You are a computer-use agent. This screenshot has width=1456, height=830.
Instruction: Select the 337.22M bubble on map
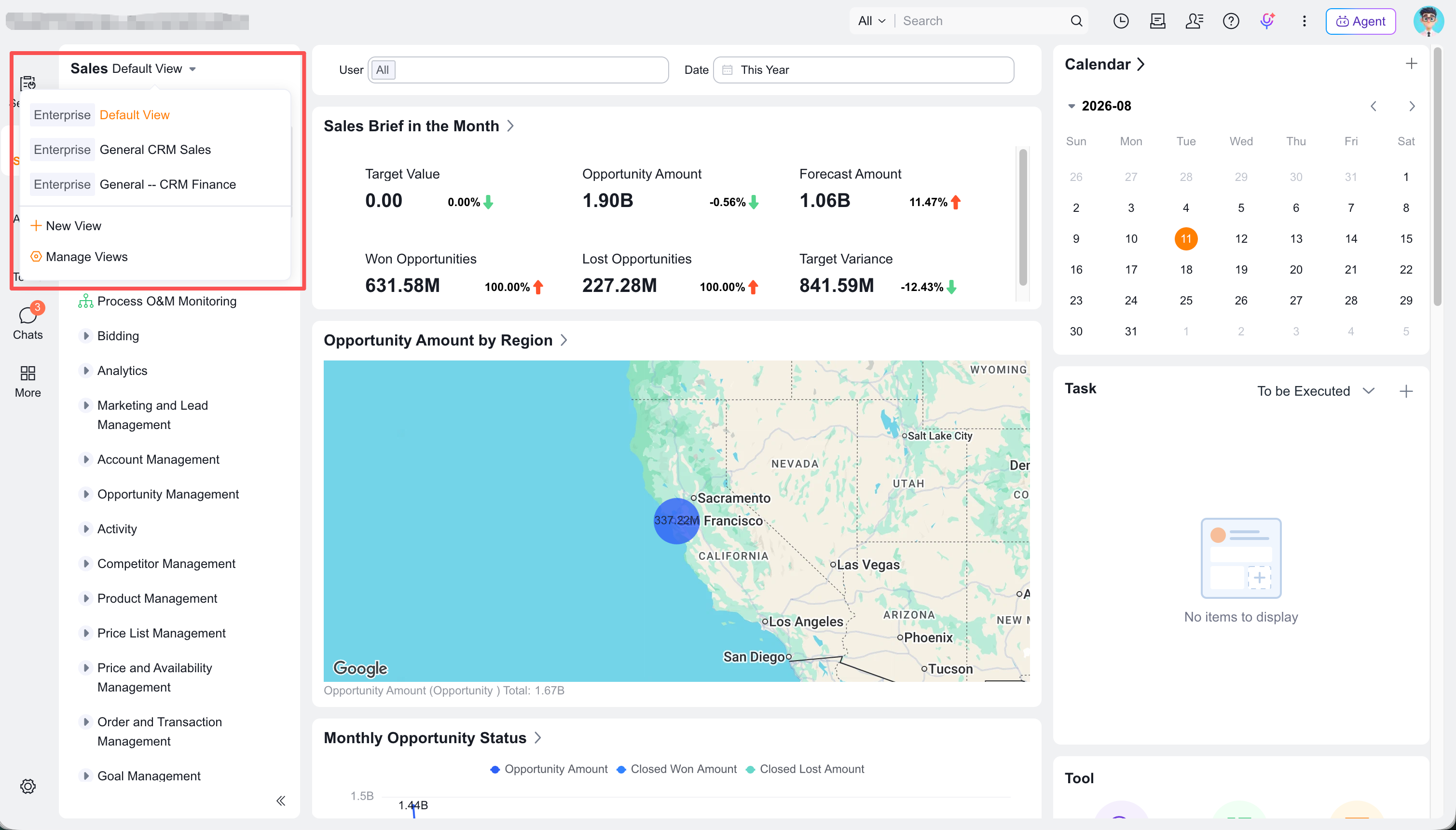pyautogui.click(x=676, y=521)
